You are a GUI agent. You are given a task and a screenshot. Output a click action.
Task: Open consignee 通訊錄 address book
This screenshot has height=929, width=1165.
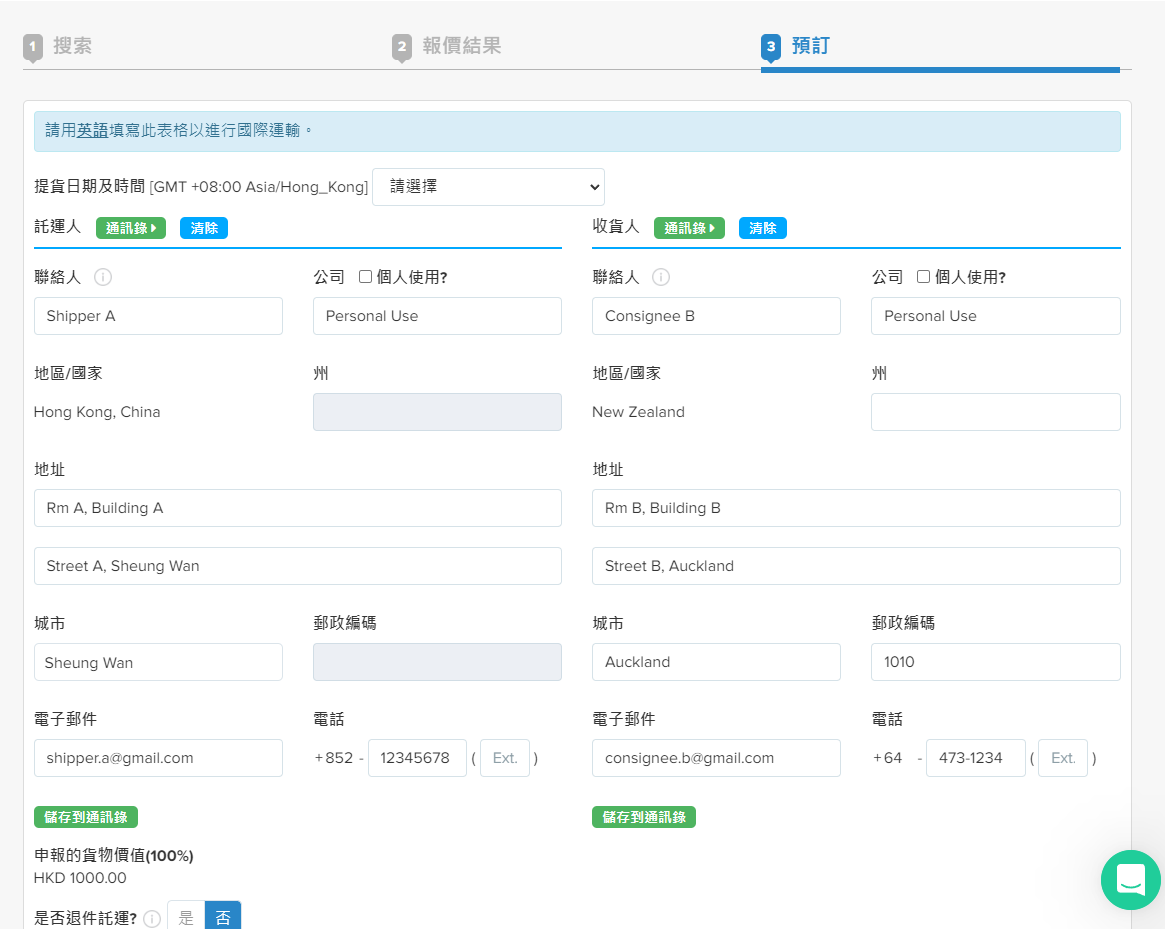click(689, 228)
